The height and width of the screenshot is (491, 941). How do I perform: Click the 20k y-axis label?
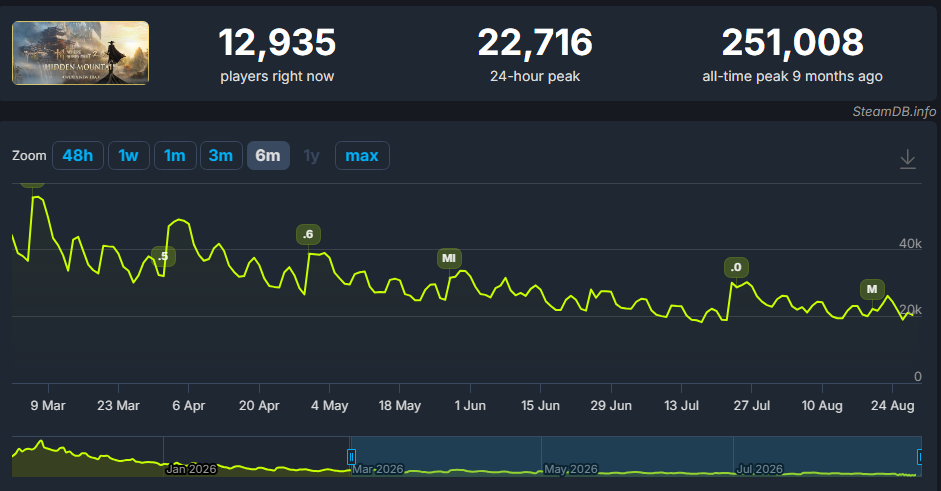click(910, 310)
